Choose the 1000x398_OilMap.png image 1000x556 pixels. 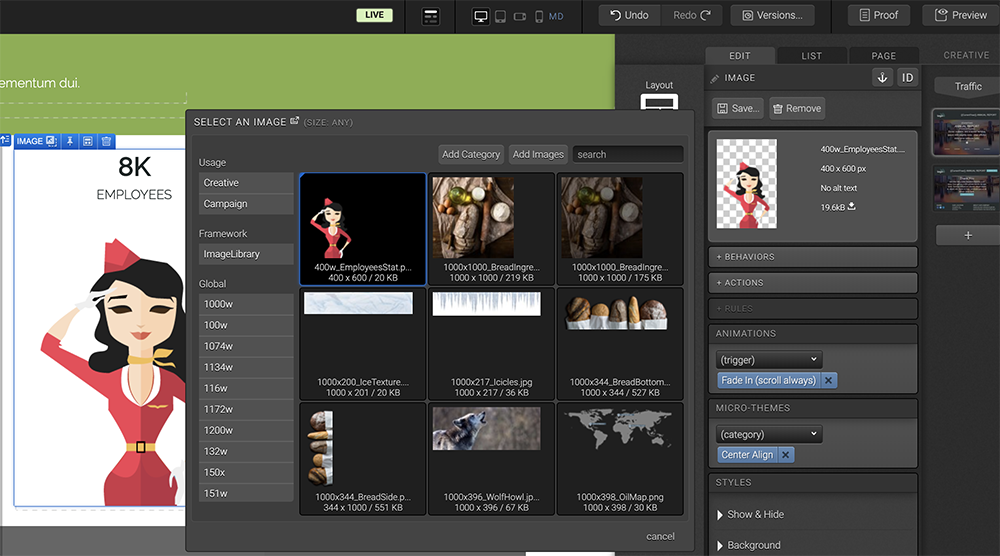point(620,458)
